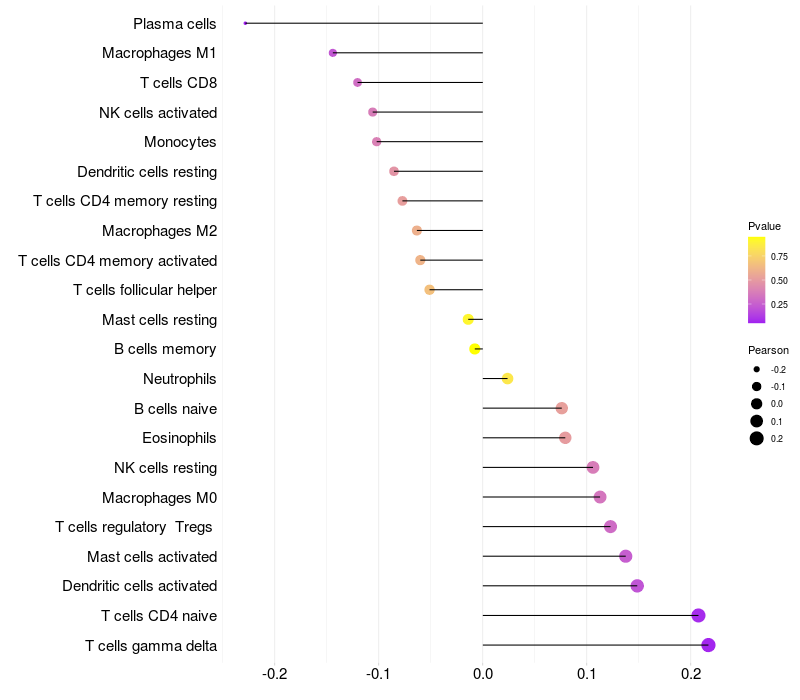Screen dimensions: 800x700
Task: Click the Monocytes axis label
Action: tap(180, 142)
